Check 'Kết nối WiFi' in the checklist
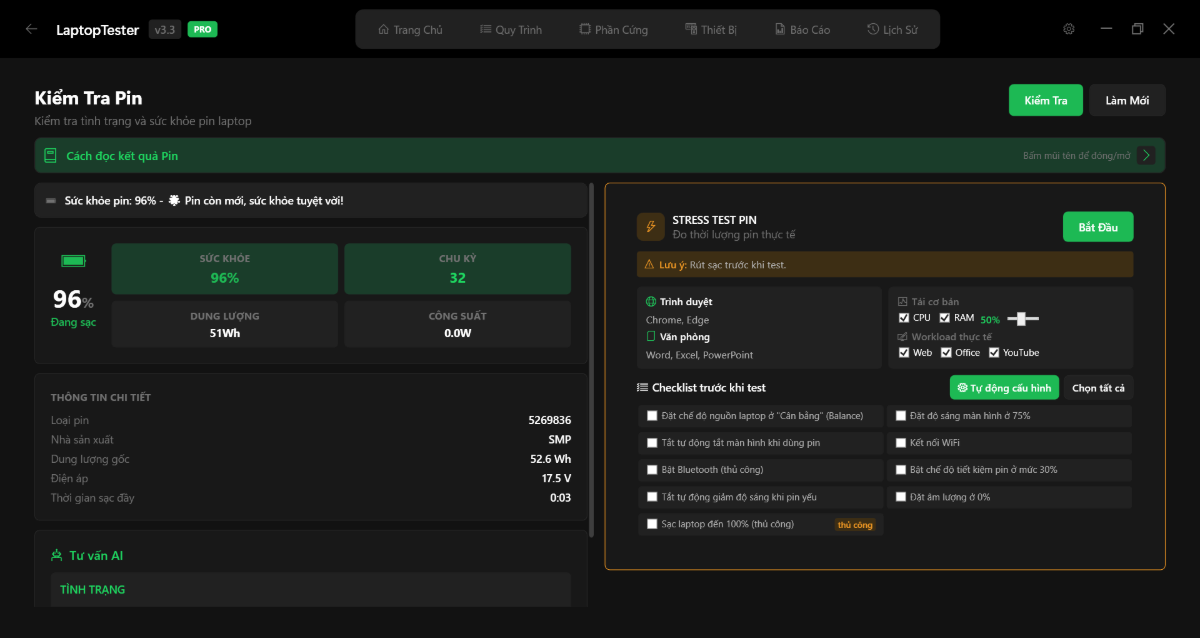Screen dimensions: 1200x638 tap(900, 441)
